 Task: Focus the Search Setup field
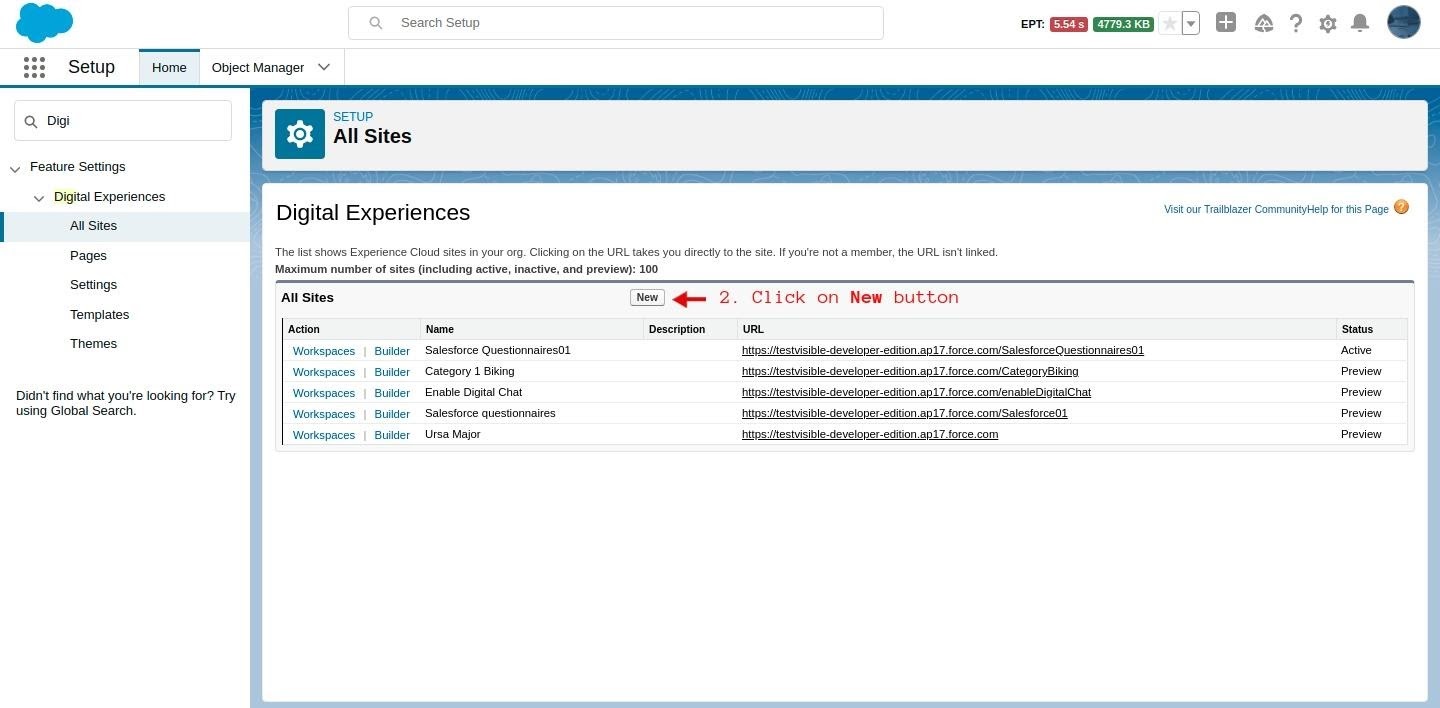tap(616, 23)
